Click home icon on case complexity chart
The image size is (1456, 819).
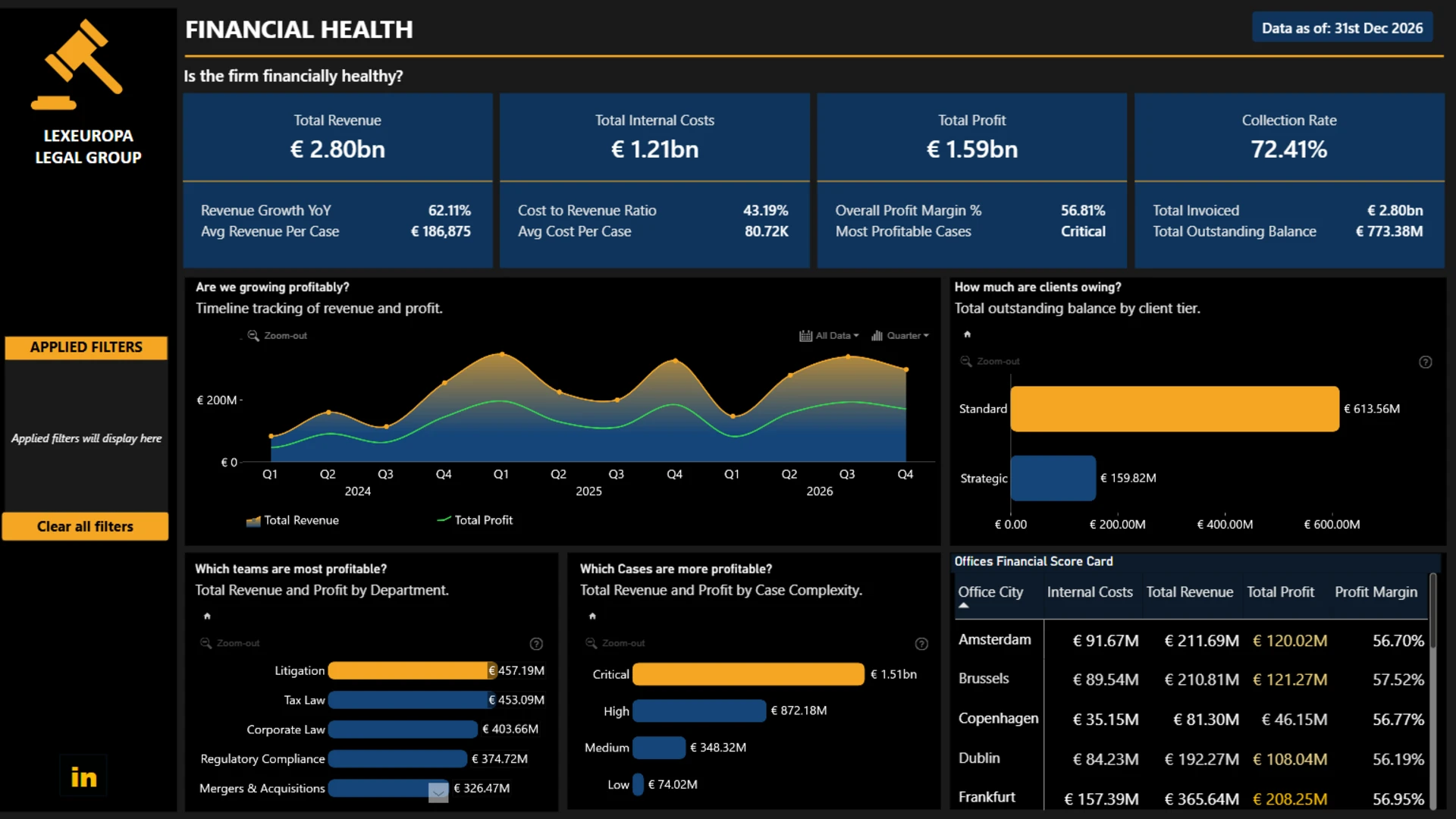click(x=592, y=616)
